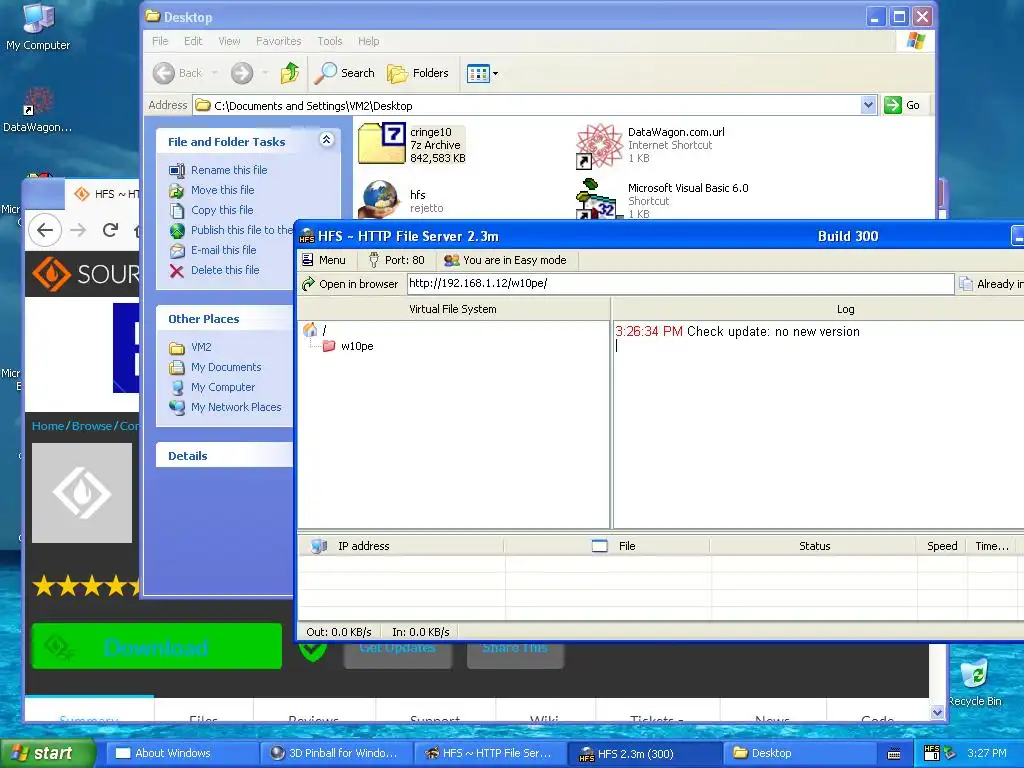Click the Speed column header in HFS
The image size is (1024, 768).
click(x=942, y=546)
